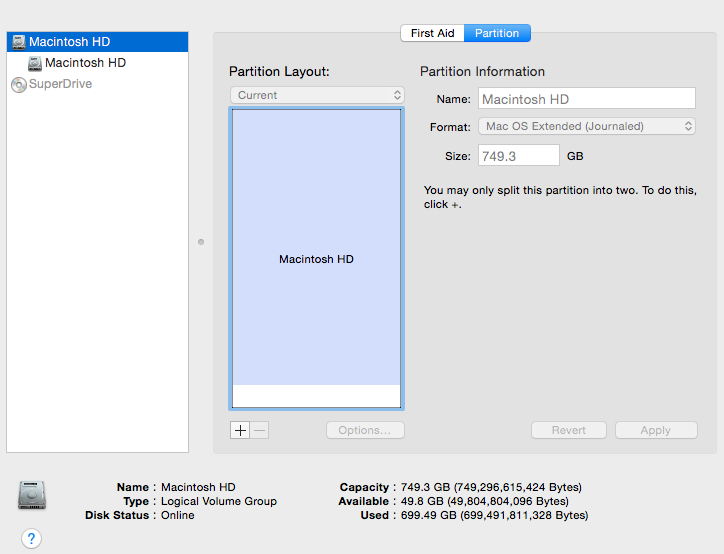Click the Revert button

[x=569, y=430]
